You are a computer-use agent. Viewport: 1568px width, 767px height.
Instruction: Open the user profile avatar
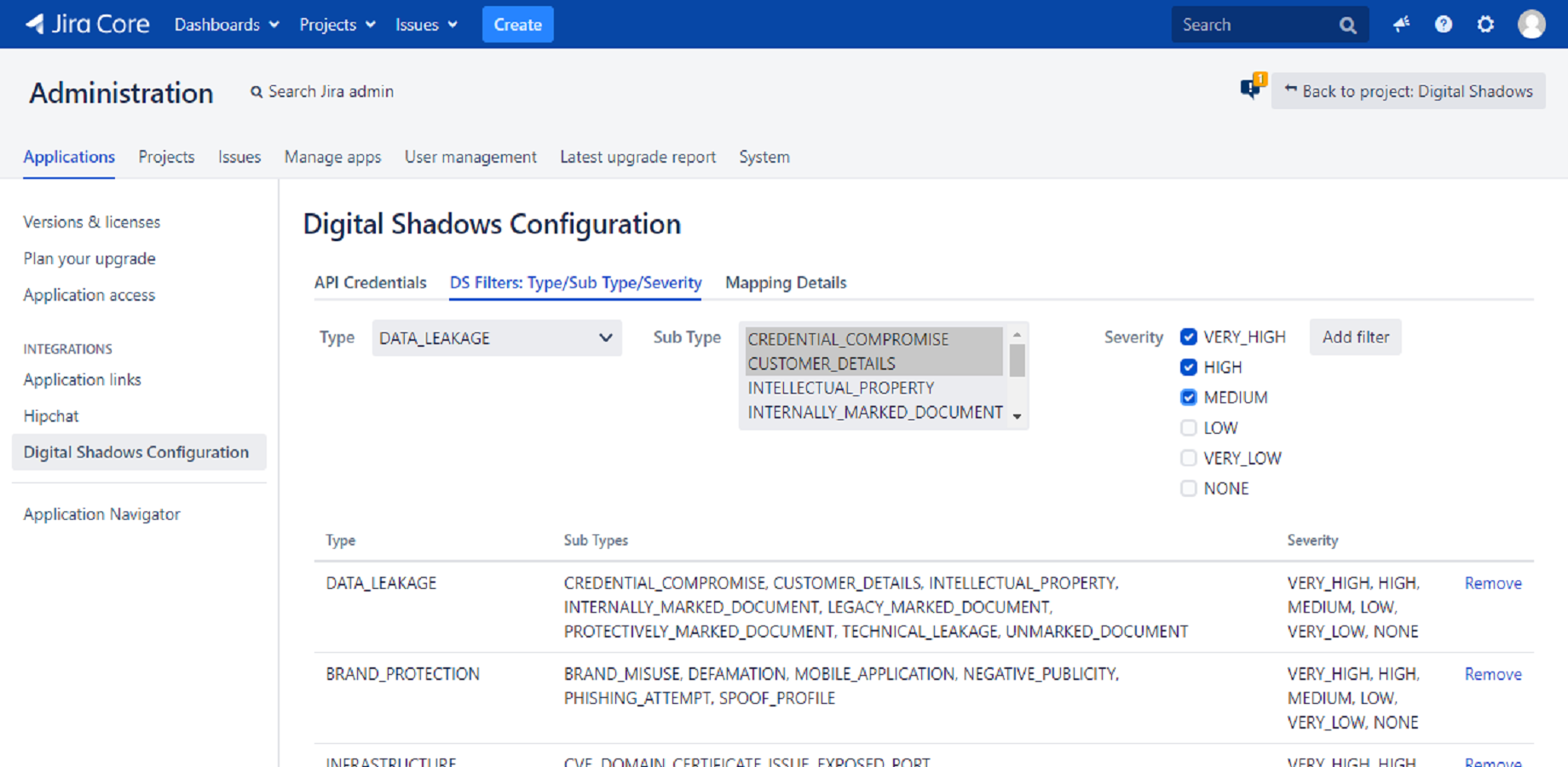coord(1531,24)
